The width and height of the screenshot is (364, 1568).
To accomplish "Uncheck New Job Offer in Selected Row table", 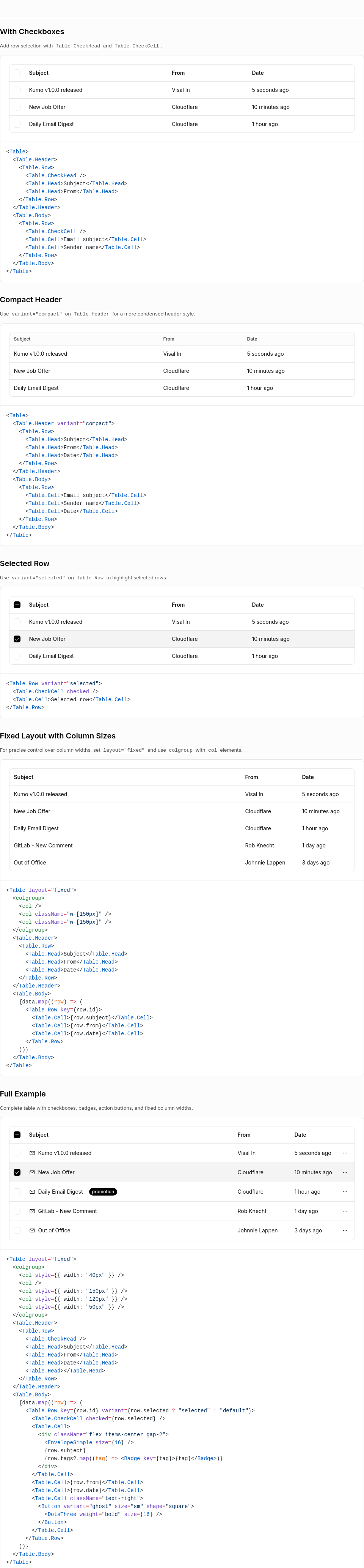I will coord(17,639).
